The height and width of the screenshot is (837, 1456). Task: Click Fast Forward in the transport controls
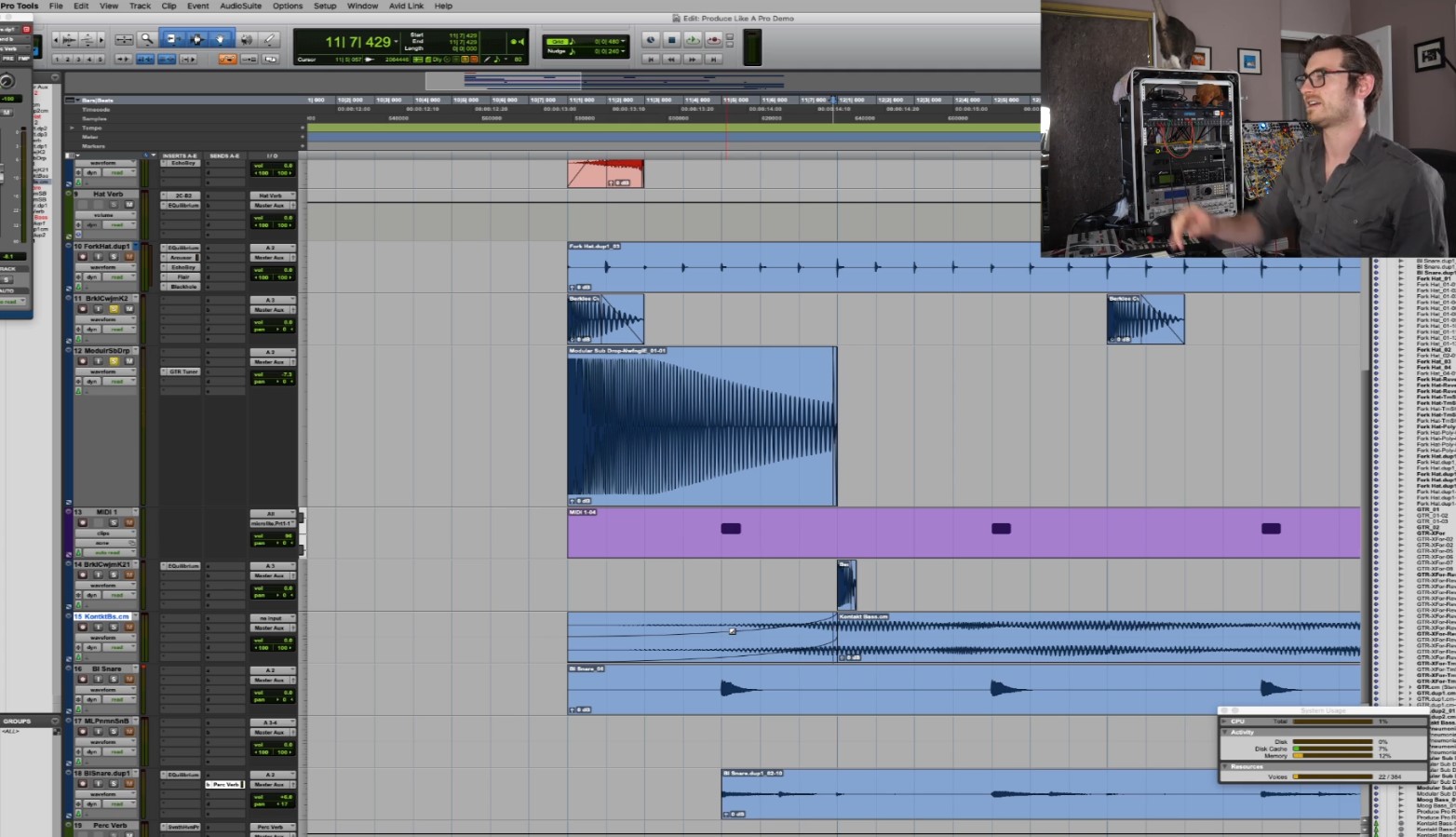click(693, 59)
